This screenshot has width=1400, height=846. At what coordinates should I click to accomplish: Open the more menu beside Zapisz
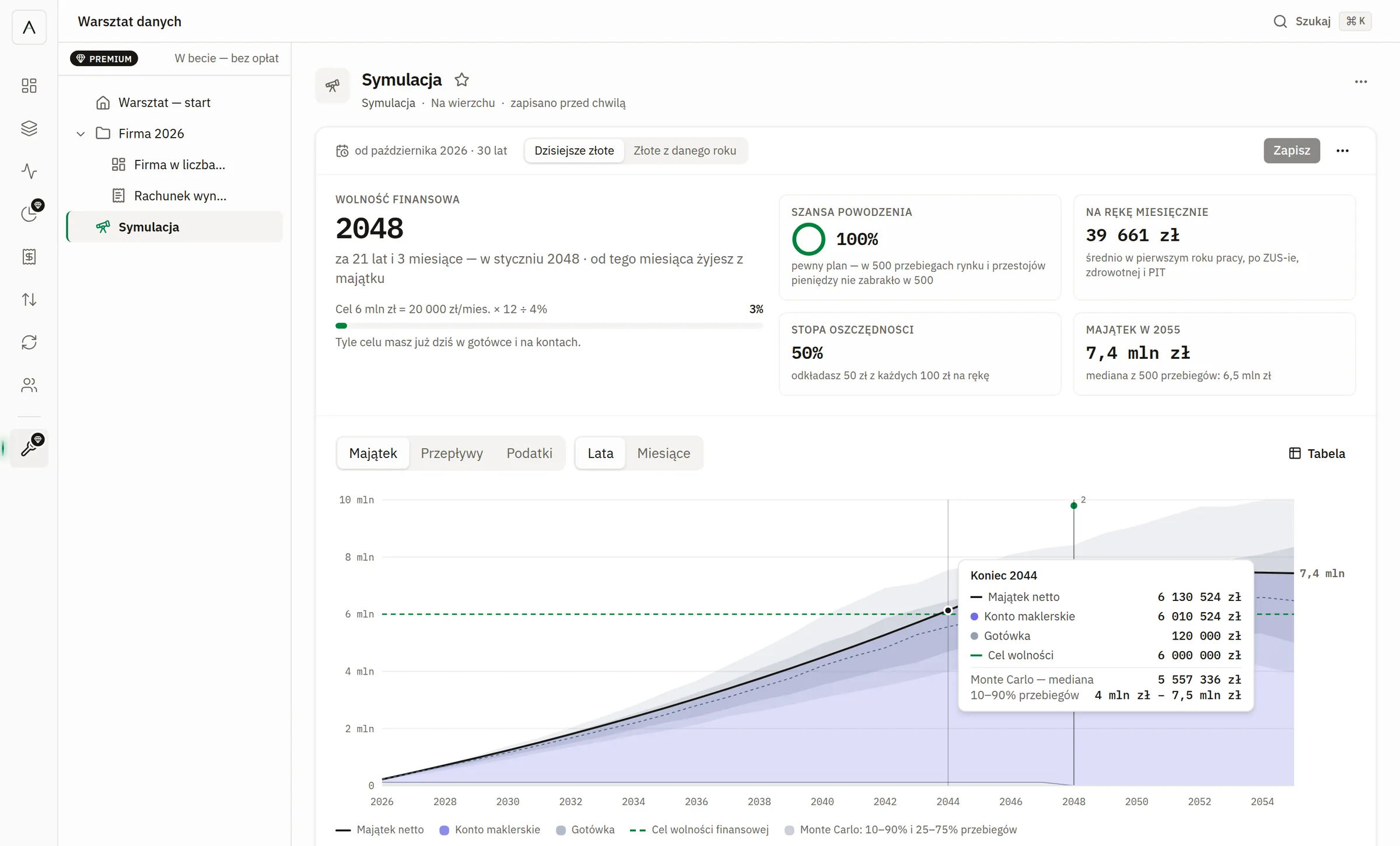[x=1342, y=151]
